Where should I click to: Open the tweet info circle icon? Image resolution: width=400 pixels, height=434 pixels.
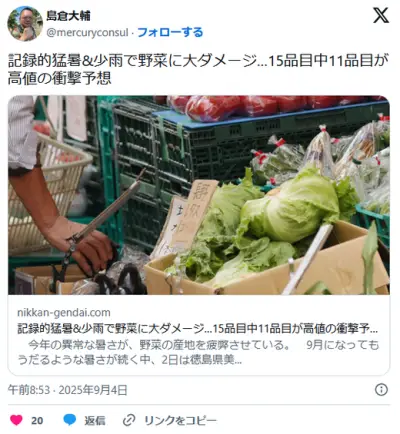(x=381, y=389)
